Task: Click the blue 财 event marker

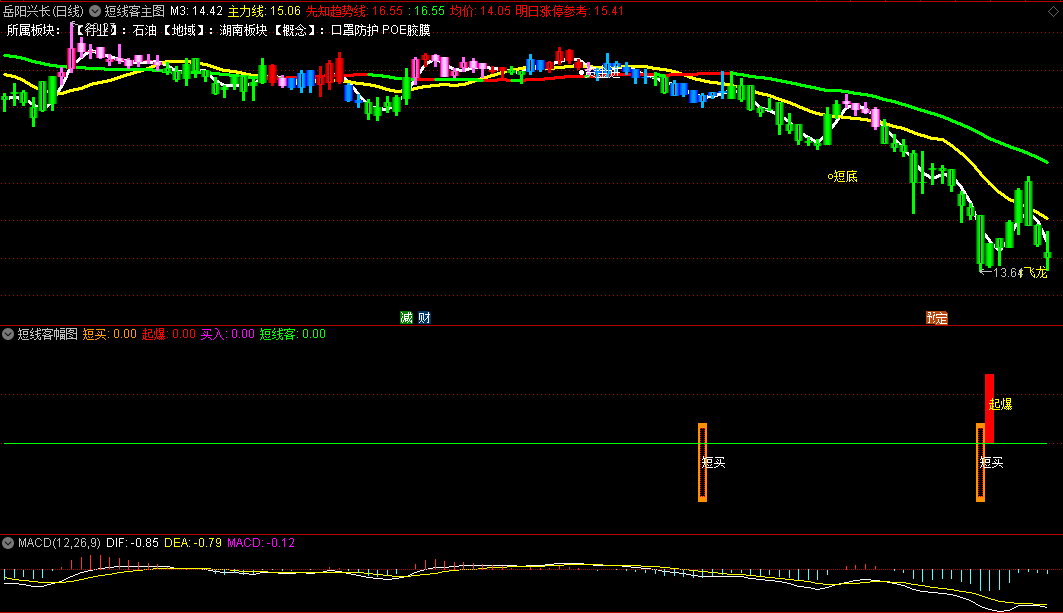Action: [x=424, y=317]
